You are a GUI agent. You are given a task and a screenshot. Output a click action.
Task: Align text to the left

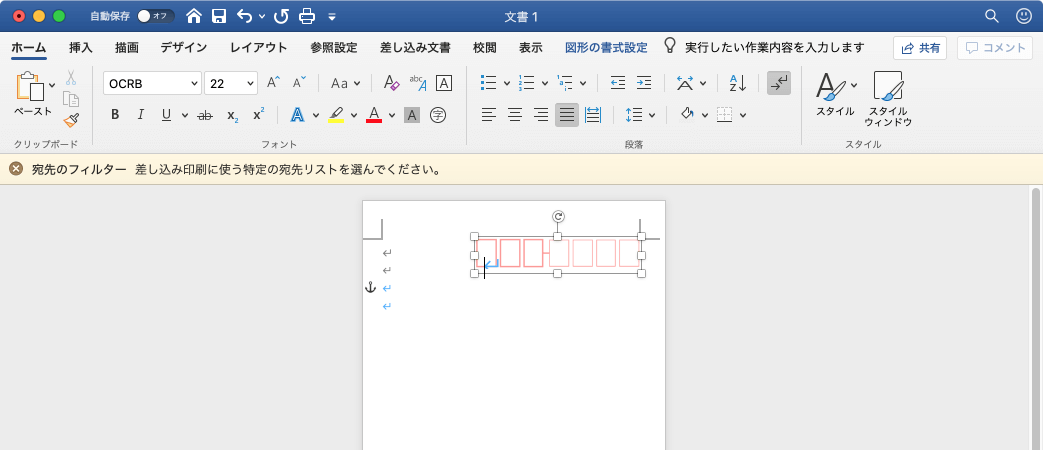pos(489,115)
